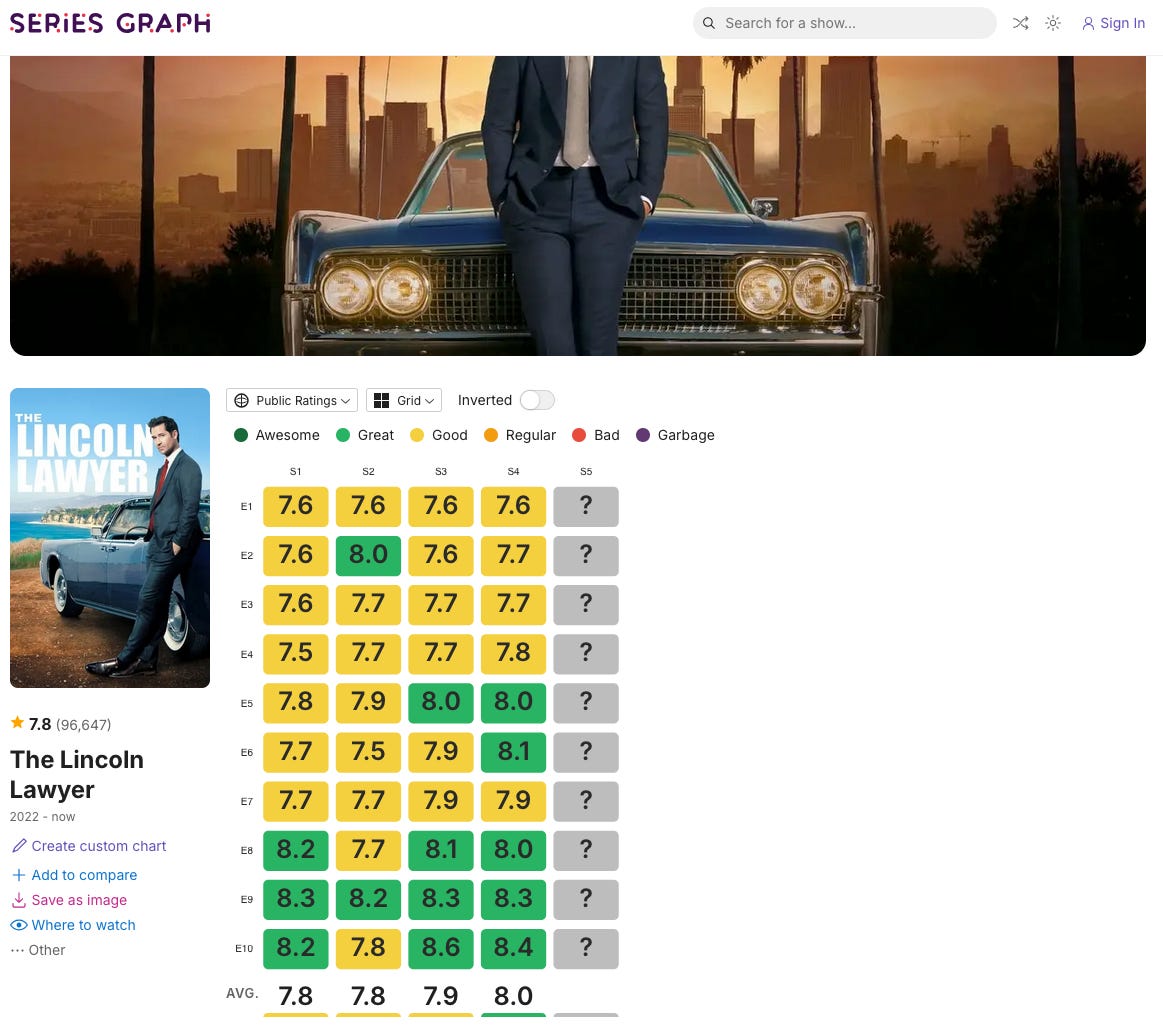
Task: Select S4 E10 rating cell 8.4
Action: coord(513,948)
